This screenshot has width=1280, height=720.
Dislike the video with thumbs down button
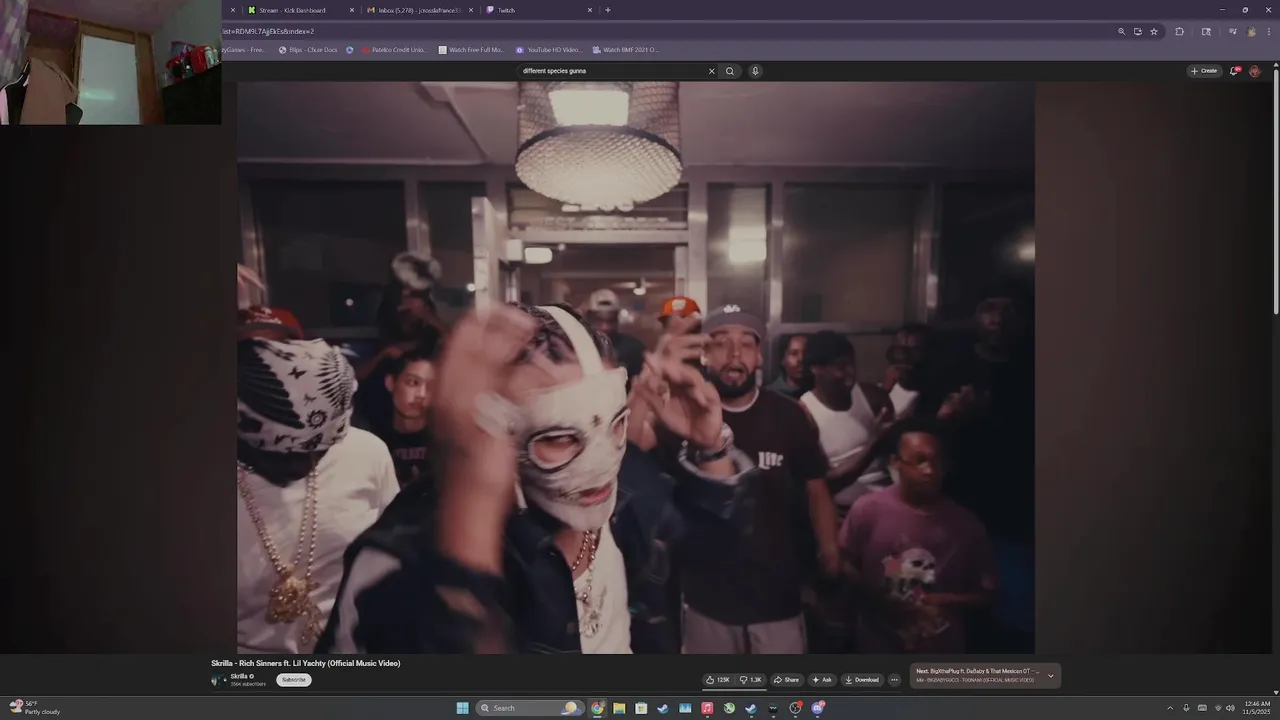coord(750,680)
